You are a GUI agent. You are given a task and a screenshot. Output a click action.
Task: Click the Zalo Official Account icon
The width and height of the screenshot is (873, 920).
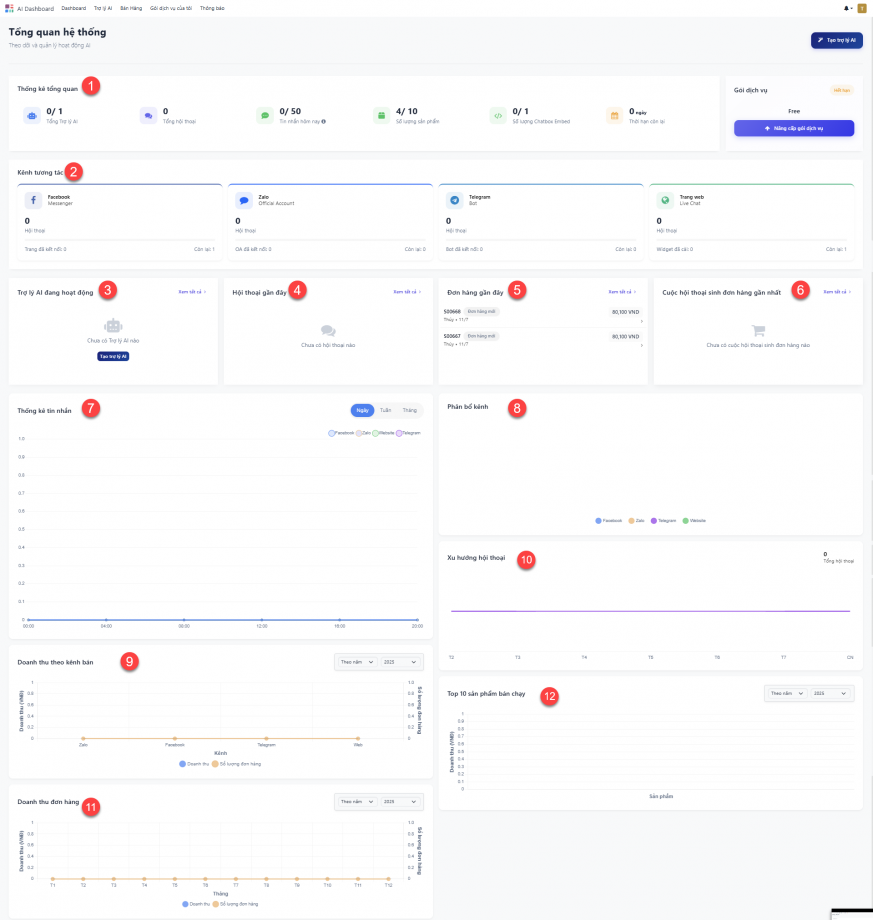243,200
